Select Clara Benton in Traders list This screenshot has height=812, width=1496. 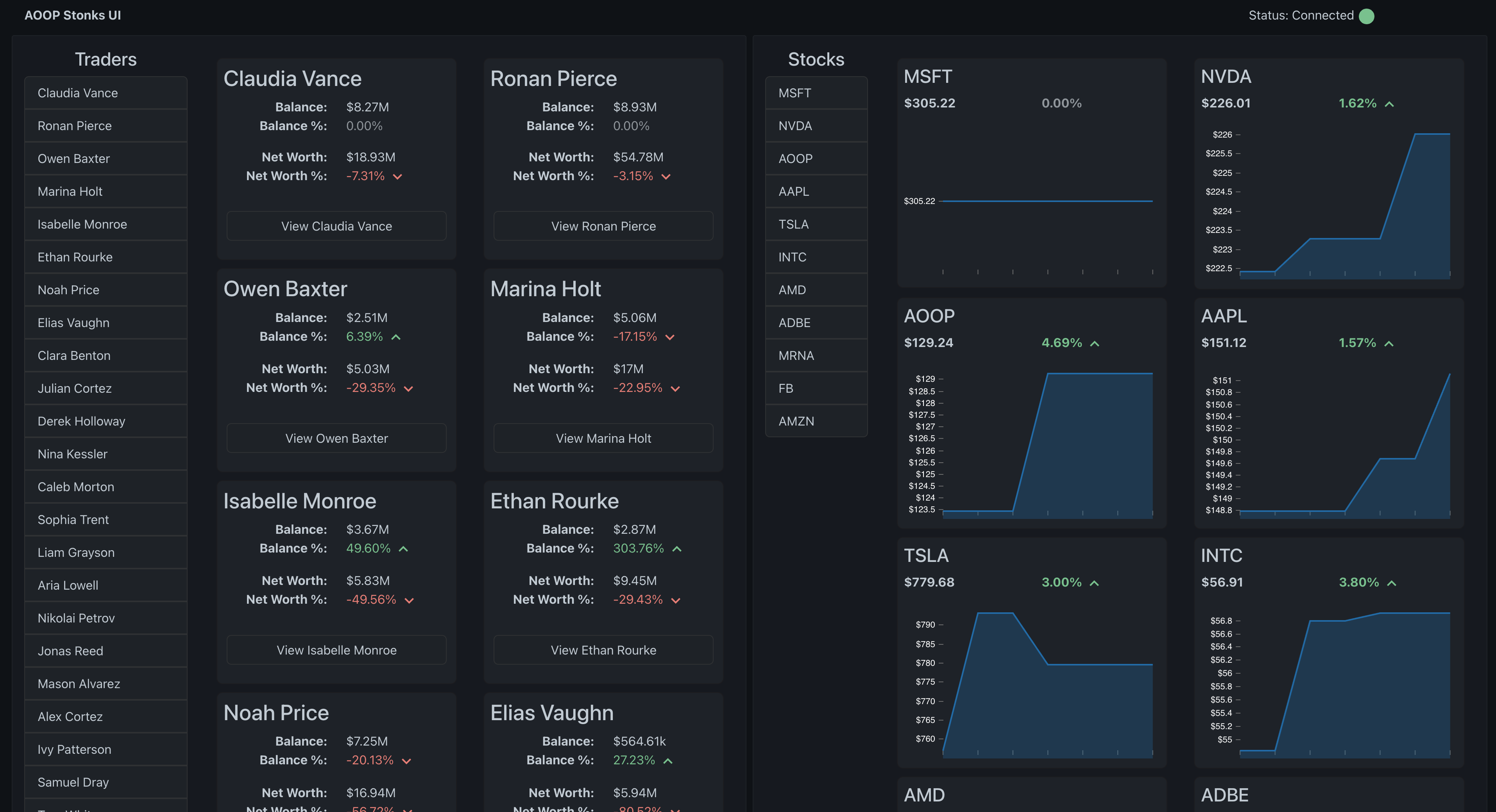coord(106,356)
